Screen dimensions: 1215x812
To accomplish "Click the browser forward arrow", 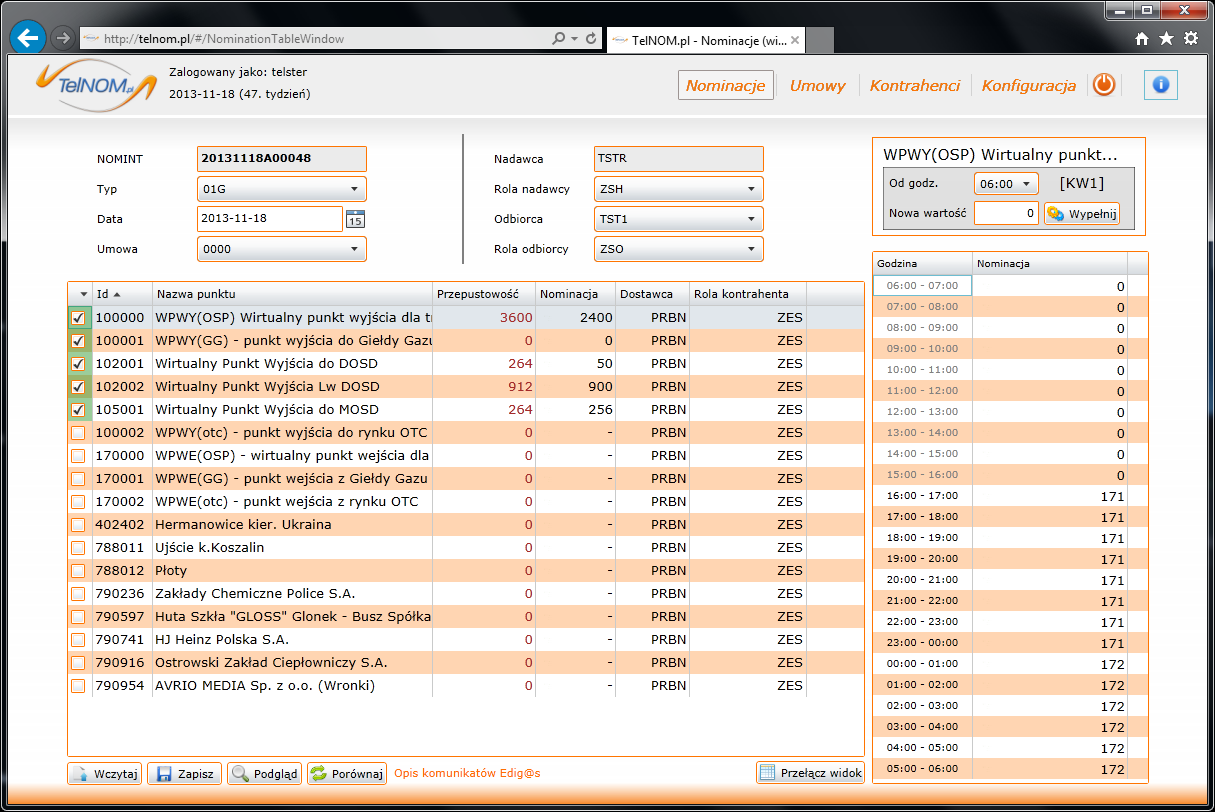I will pos(63,39).
